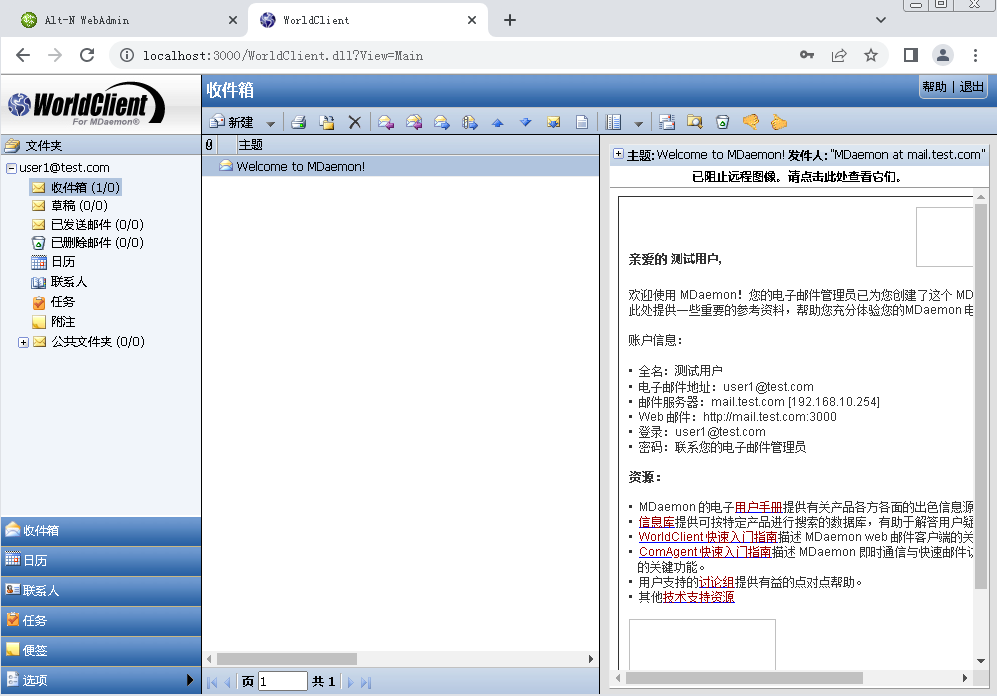This screenshot has height=696, width=997.
Task: Click the blank page icon in toolbar
Action: (581, 122)
